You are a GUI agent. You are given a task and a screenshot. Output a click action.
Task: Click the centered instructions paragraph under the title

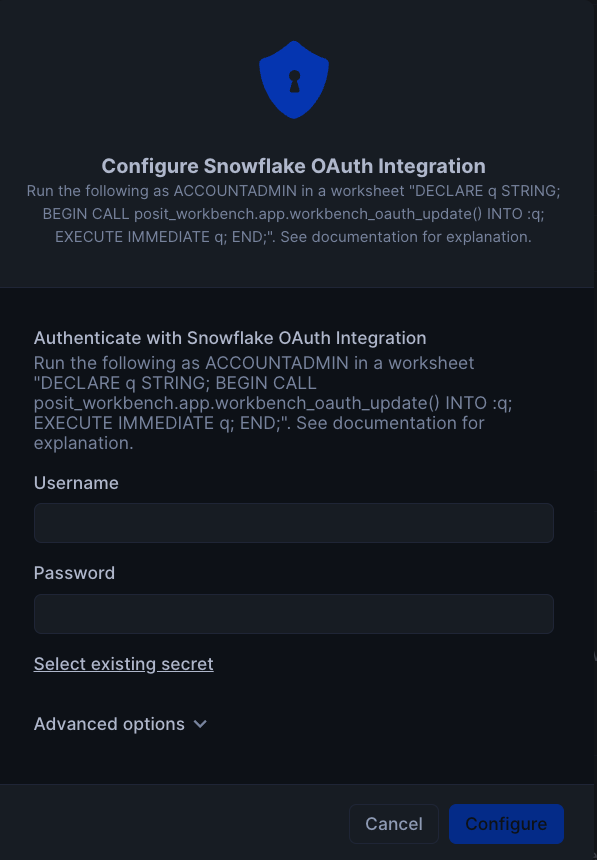[294, 214]
